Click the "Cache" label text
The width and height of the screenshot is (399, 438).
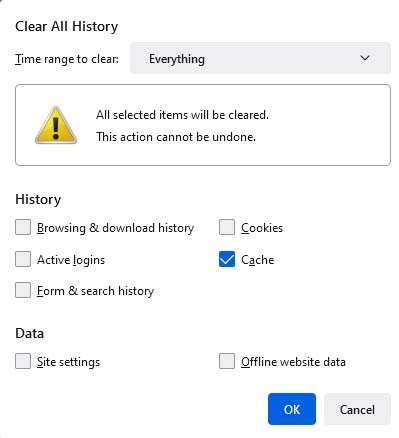pyautogui.click(x=258, y=260)
